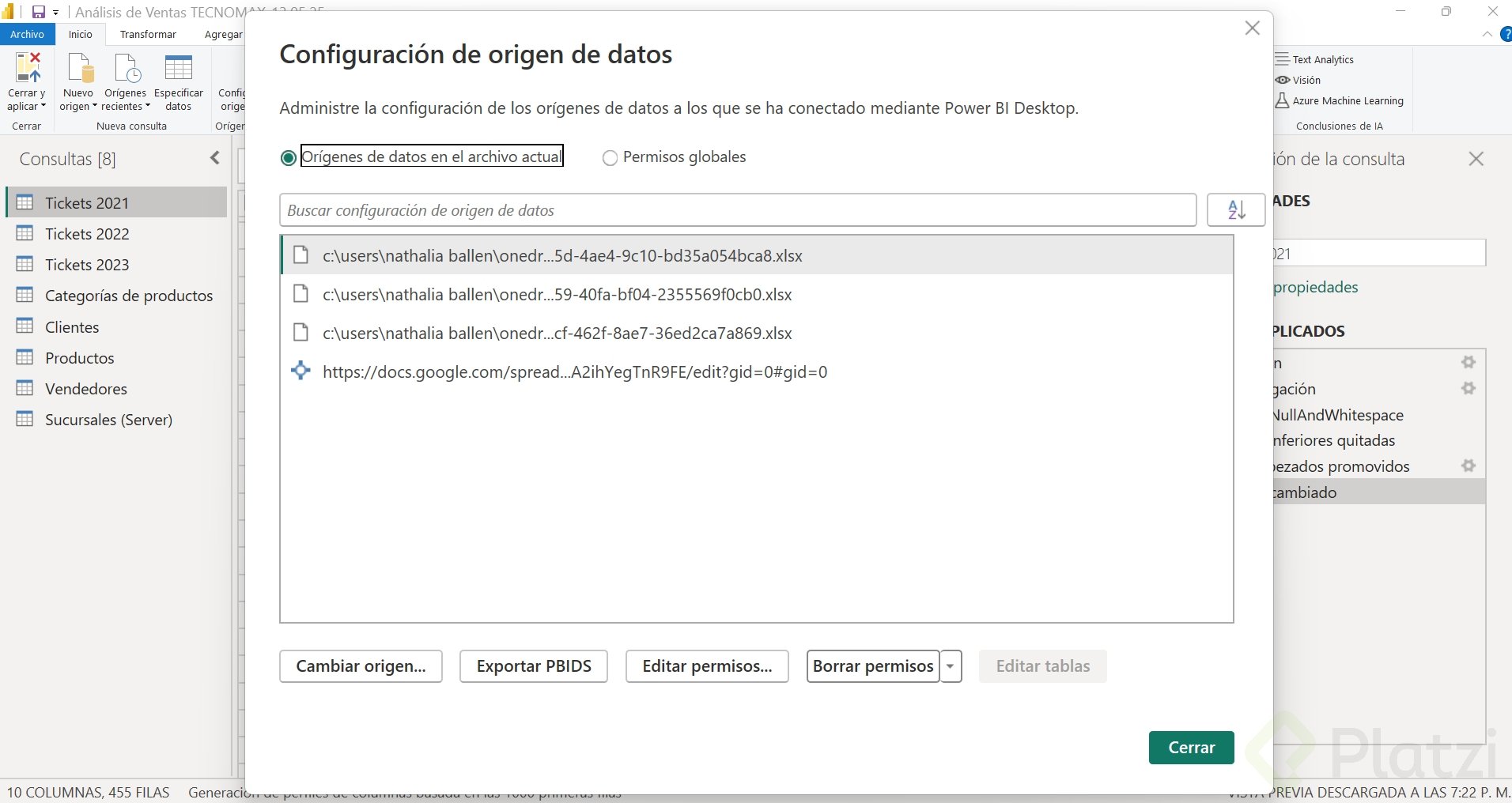Click the sort A-Z button in dialog
The image size is (1512, 803).
click(1236, 210)
